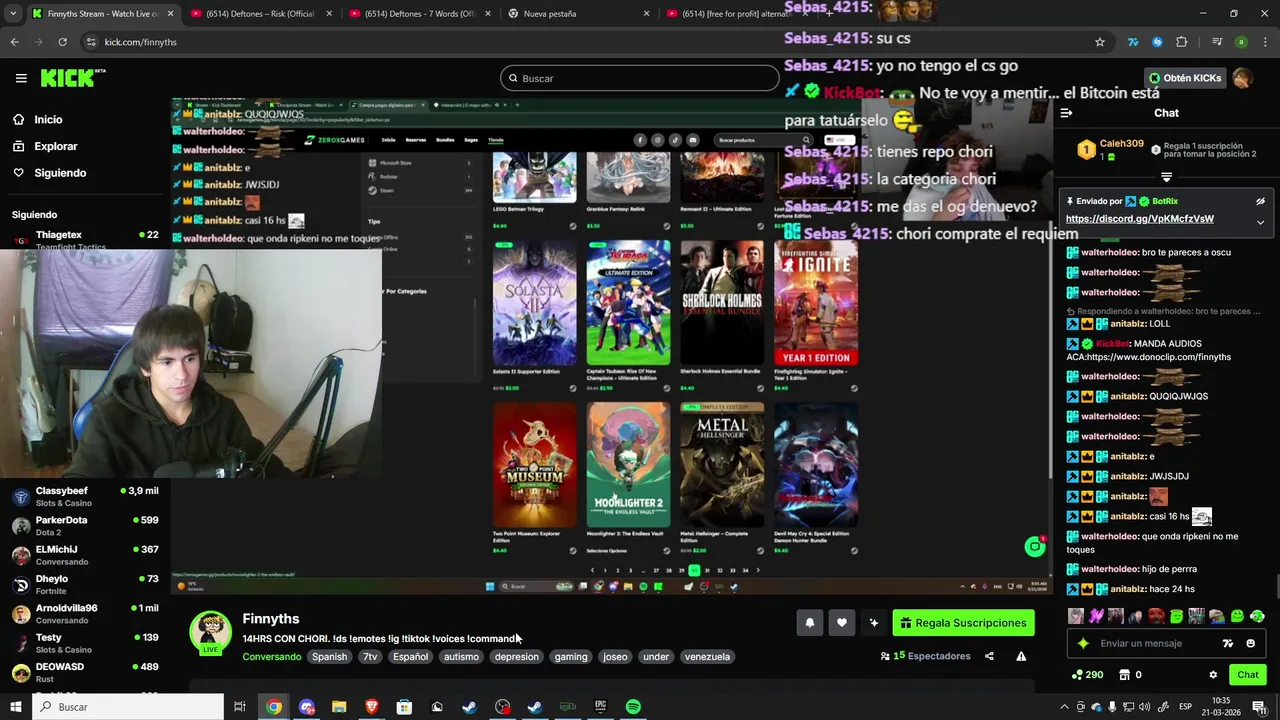This screenshot has width=1280, height=720.
Task: Click the notification bell for Finnyths
Action: (x=810, y=623)
